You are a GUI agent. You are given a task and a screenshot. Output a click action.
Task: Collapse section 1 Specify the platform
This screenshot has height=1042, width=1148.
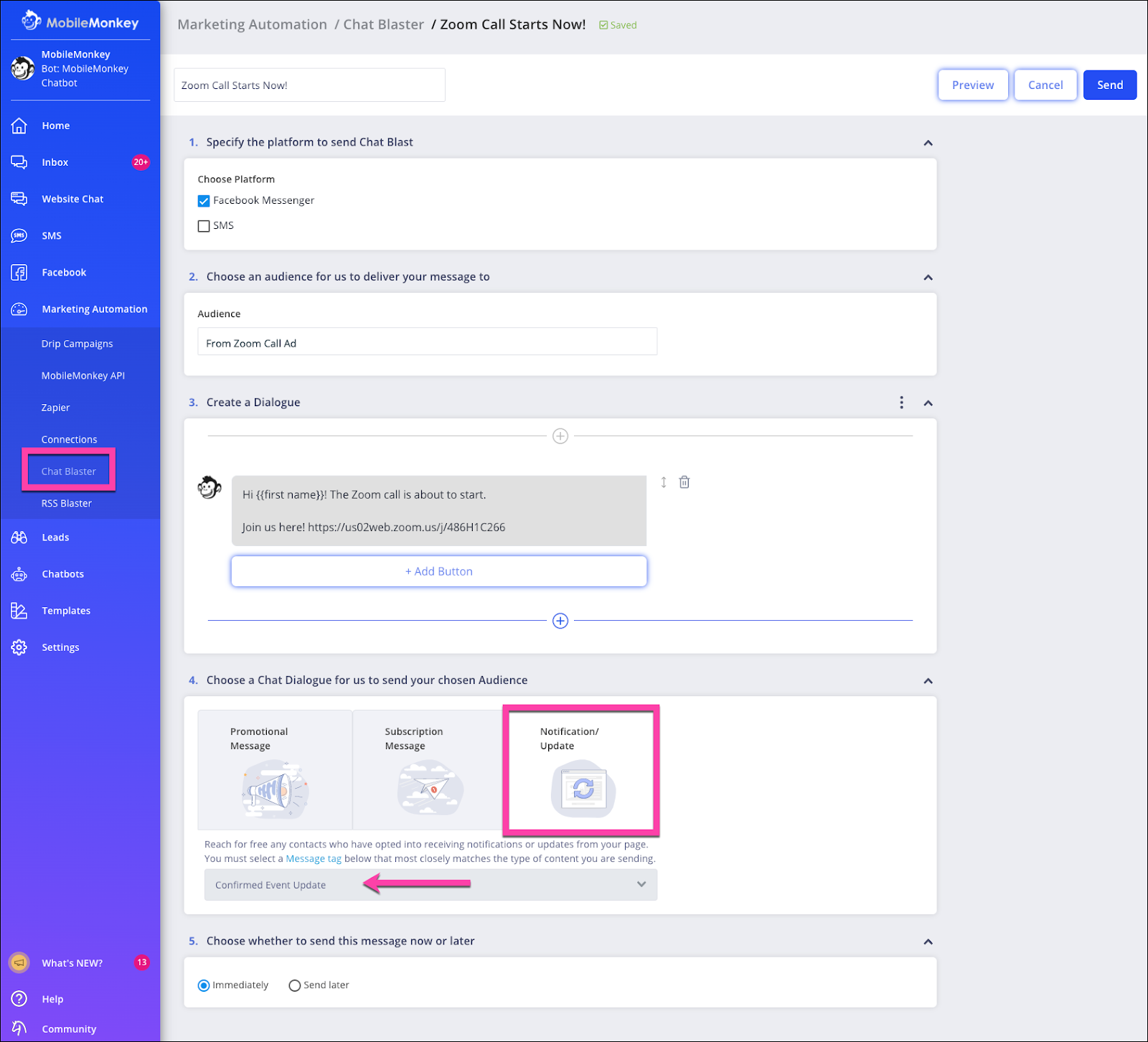coord(928,143)
